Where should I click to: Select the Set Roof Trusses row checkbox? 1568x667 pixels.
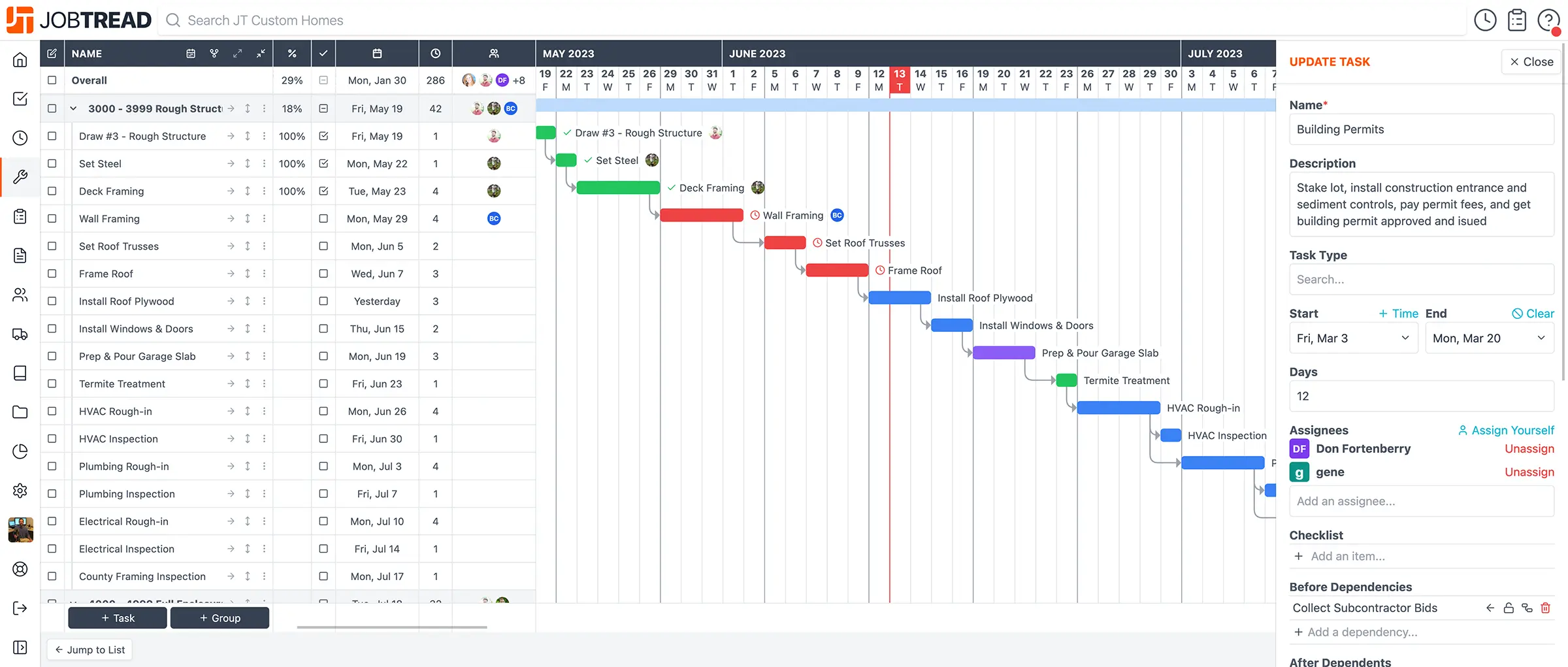52,246
